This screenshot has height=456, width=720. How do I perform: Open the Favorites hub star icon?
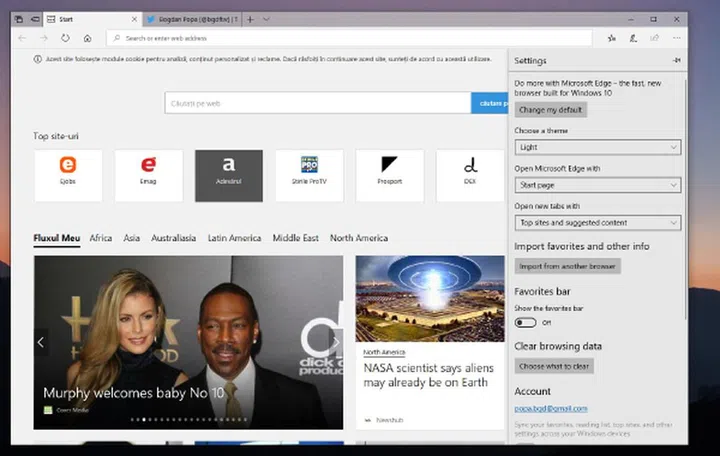coord(611,38)
